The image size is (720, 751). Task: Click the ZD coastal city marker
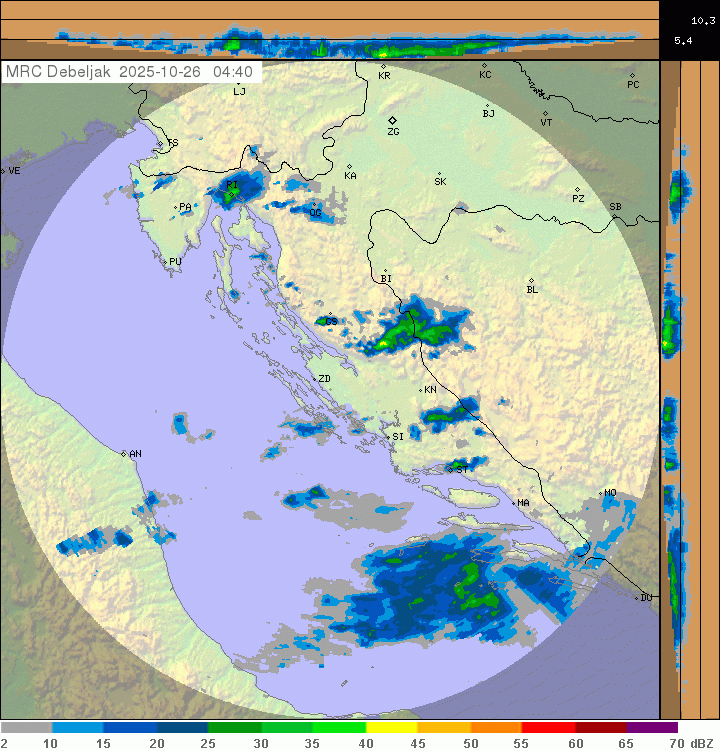pos(313,379)
